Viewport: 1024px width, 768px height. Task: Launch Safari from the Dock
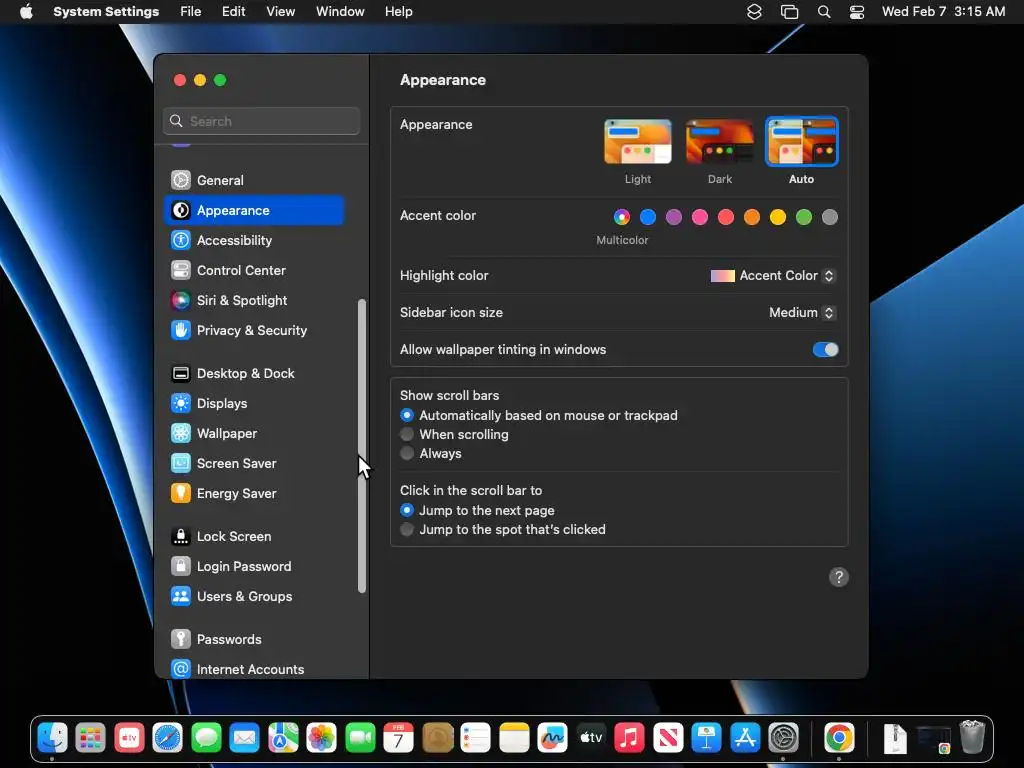click(168, 739)
